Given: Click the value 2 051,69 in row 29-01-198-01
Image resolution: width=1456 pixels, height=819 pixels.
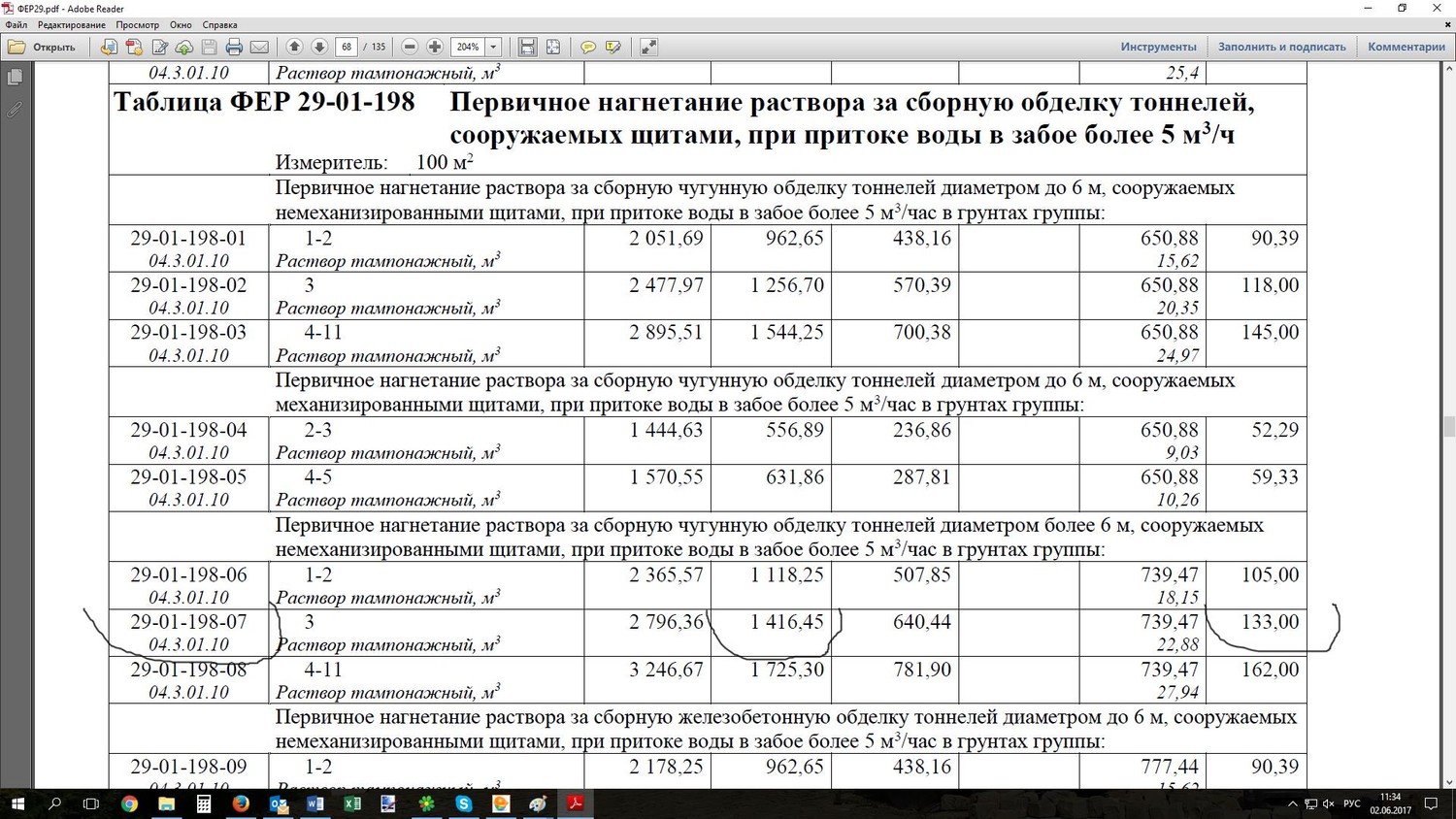Looking at the screenshot, I should [x=666, y=238].
